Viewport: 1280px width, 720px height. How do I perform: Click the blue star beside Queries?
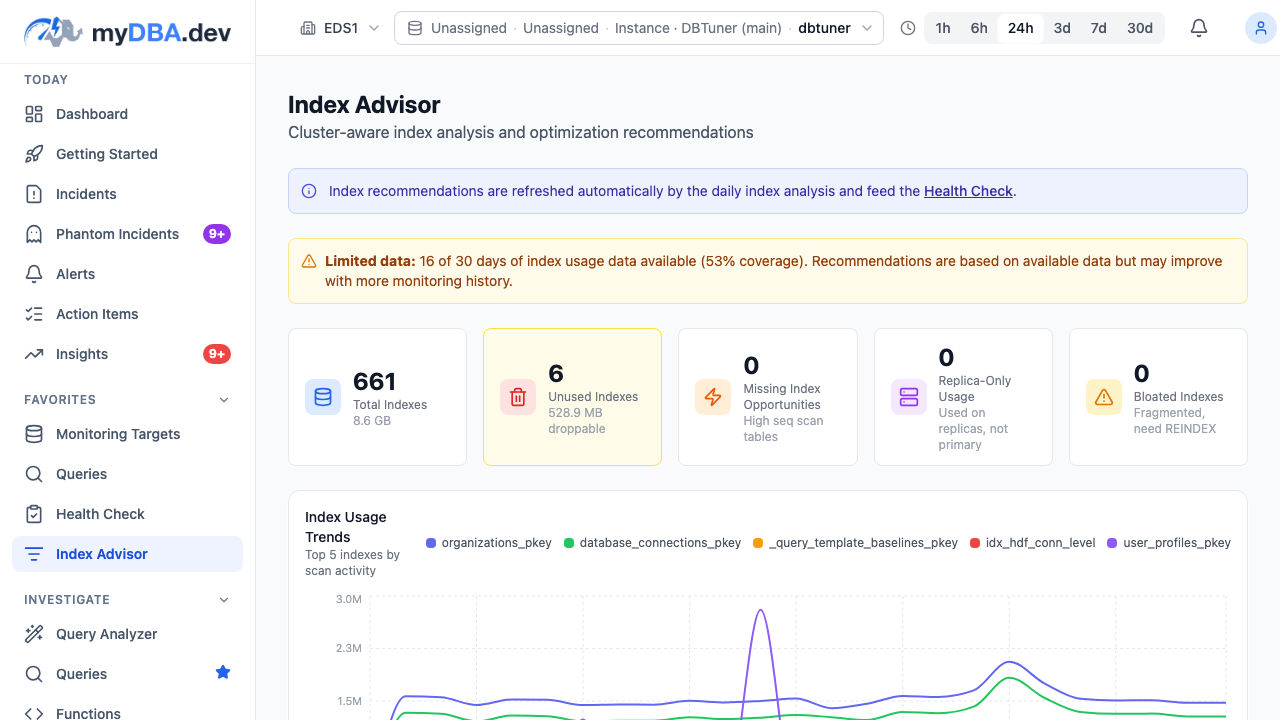[223, 673]
